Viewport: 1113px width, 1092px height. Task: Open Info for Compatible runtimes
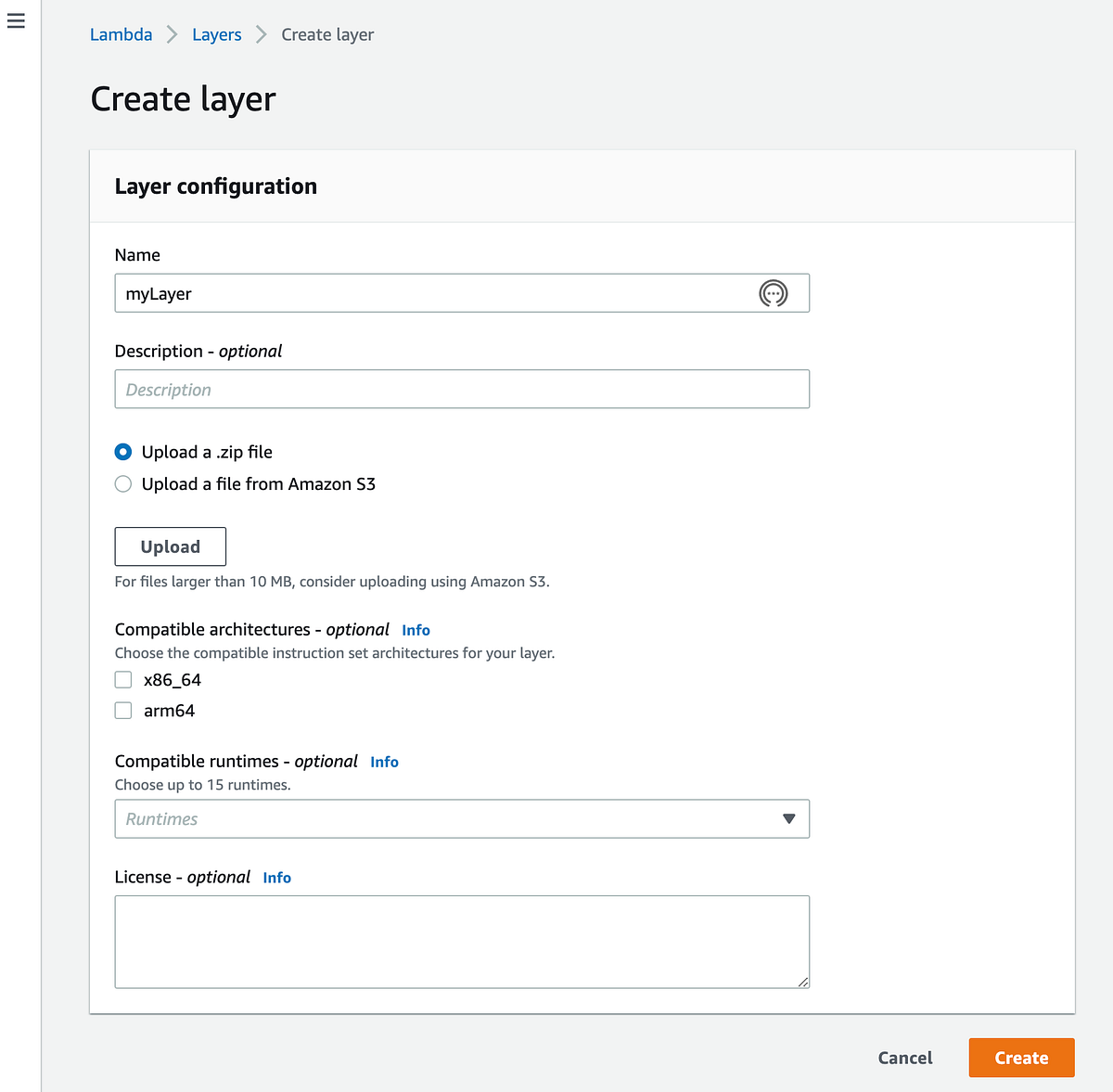[x=384, y=762]
